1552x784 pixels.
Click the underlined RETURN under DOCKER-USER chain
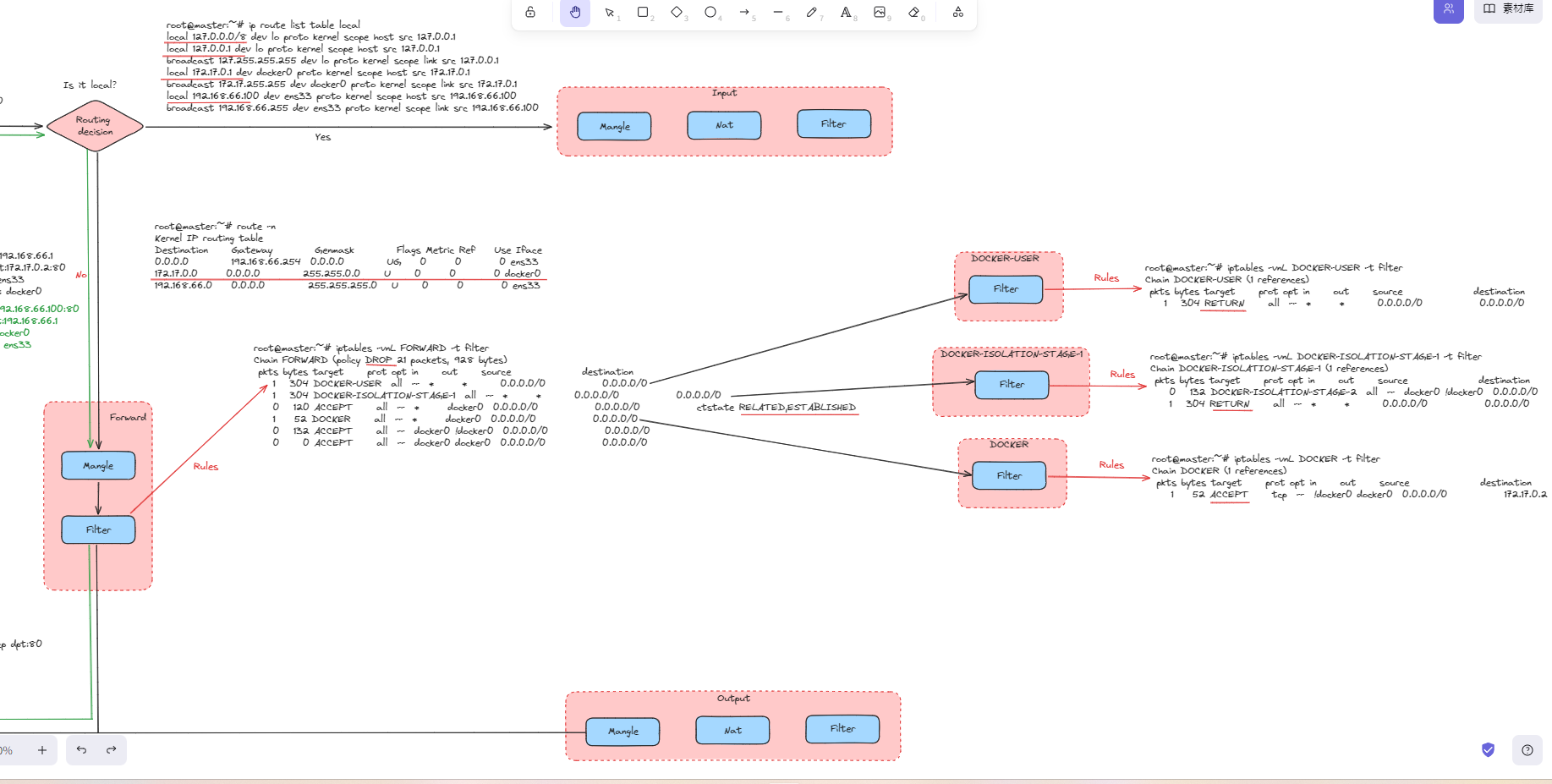coord(1224,304)
